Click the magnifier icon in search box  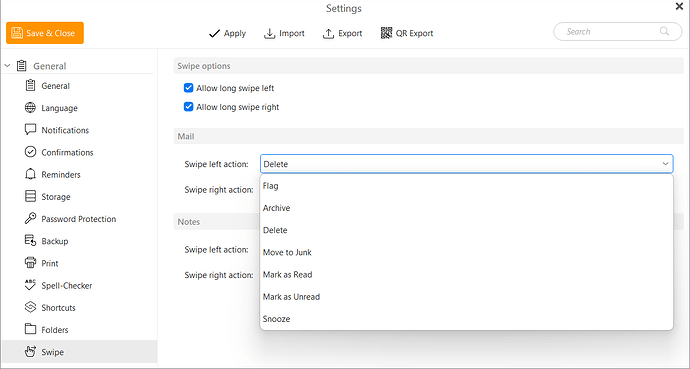(x=664, y=31)
